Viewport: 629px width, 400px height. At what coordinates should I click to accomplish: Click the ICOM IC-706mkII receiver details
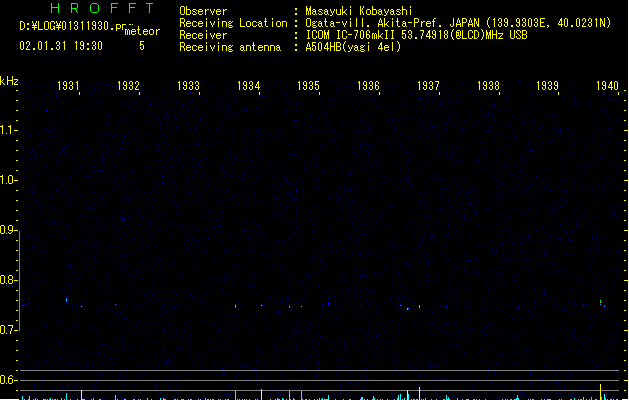[x=416, y=35]
